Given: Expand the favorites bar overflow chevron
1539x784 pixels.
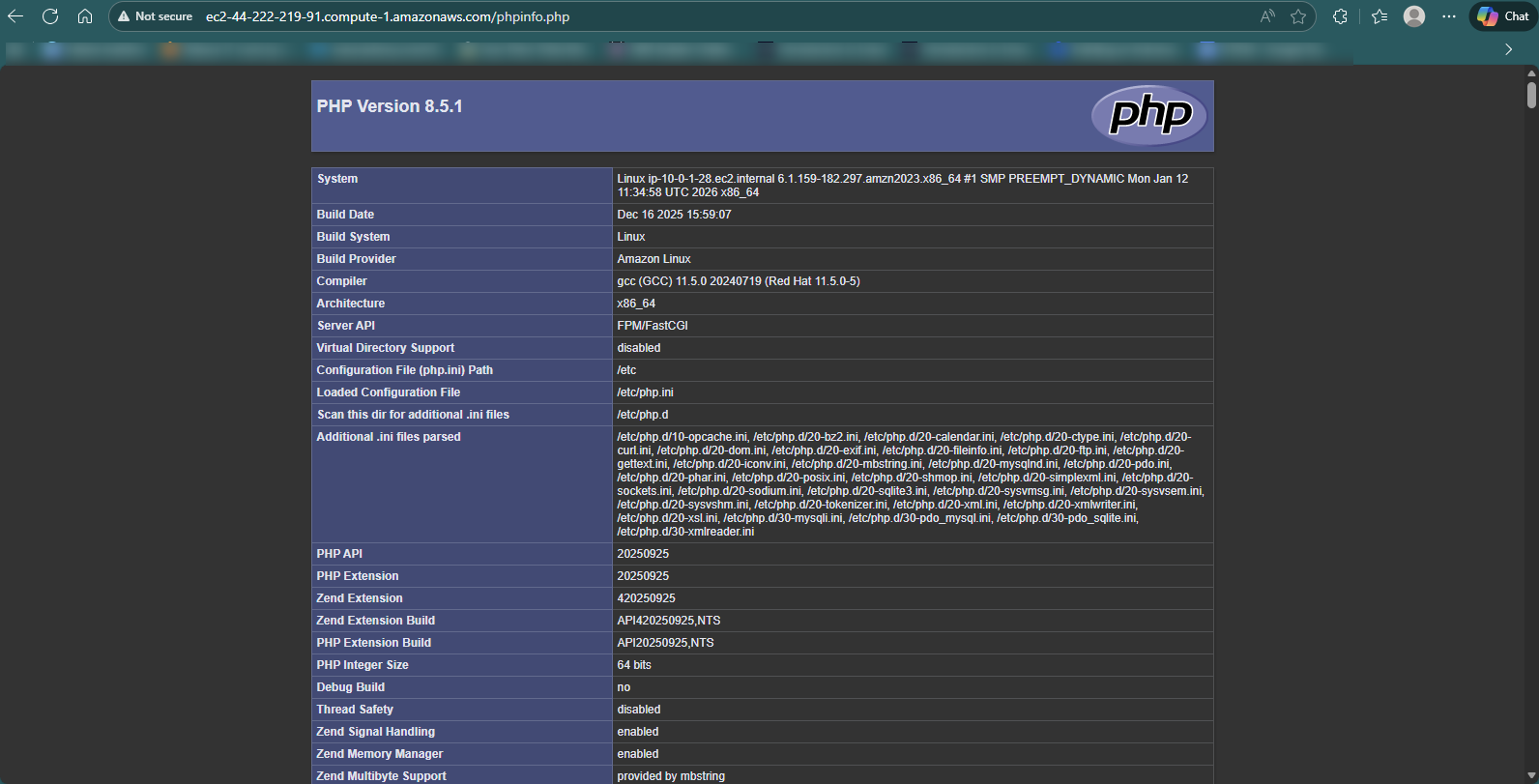Looking at the screenshot, I should click(x=1508, y=49).
